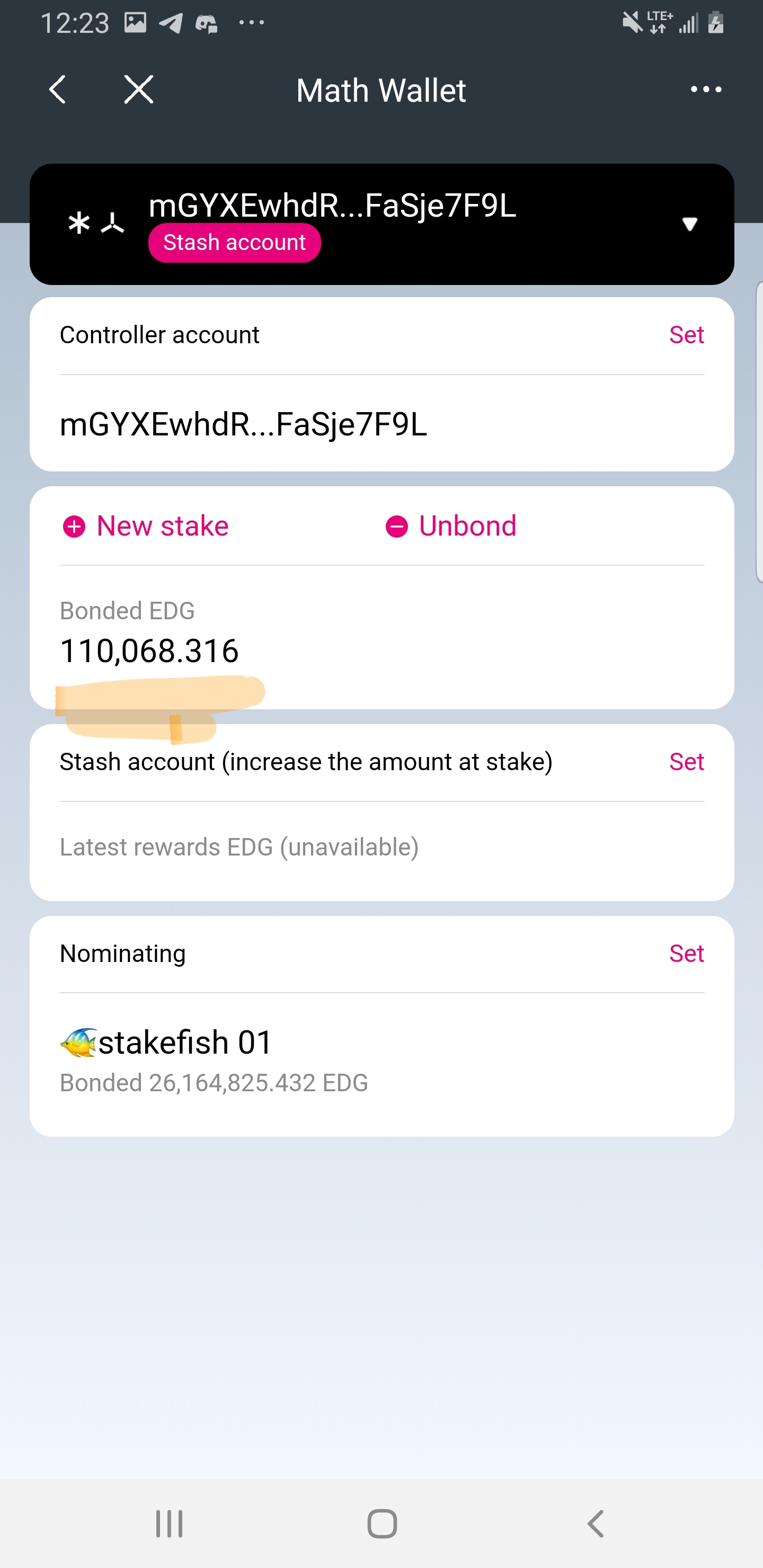Viewport: 763px width, 1568px height.
Task: Tap the Edgeware asterisk network icon
Action: [x=79, y=224]
